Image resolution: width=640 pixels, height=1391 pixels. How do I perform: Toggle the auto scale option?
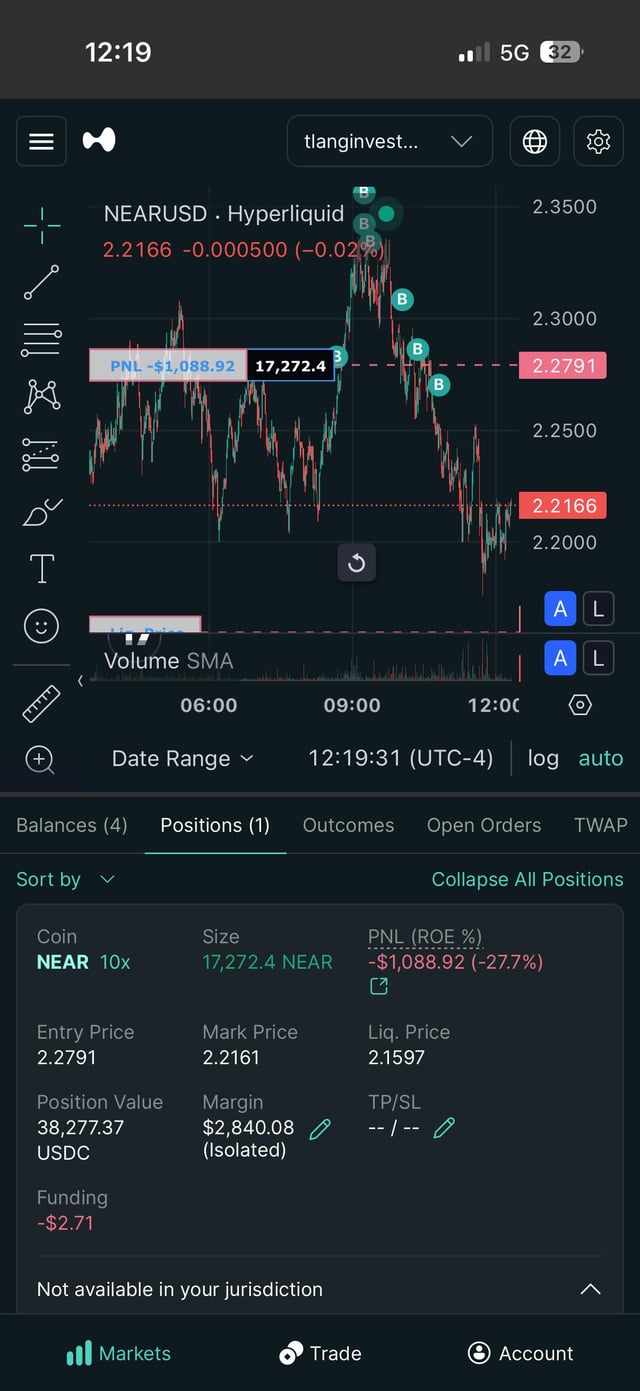coord(601,758)
